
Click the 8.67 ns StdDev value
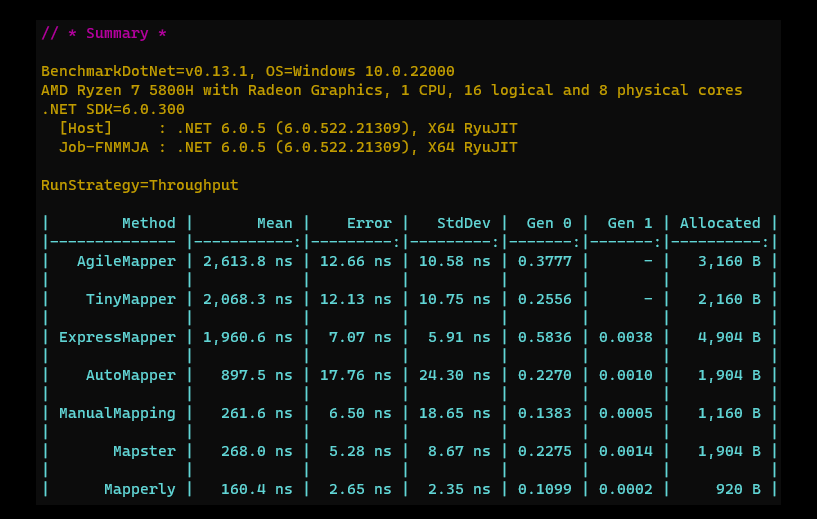459,451
